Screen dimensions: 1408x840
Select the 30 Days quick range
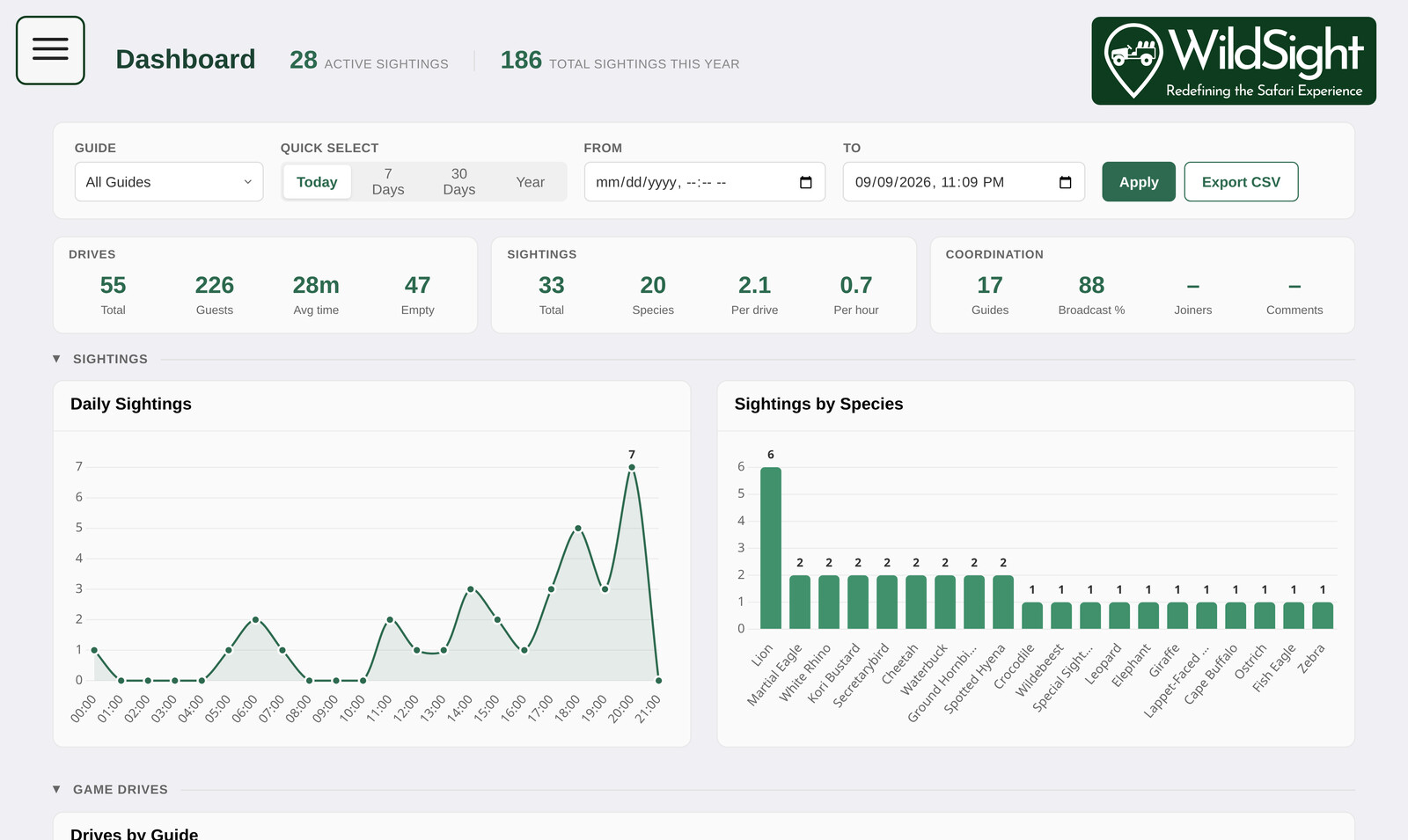(458, 182)
